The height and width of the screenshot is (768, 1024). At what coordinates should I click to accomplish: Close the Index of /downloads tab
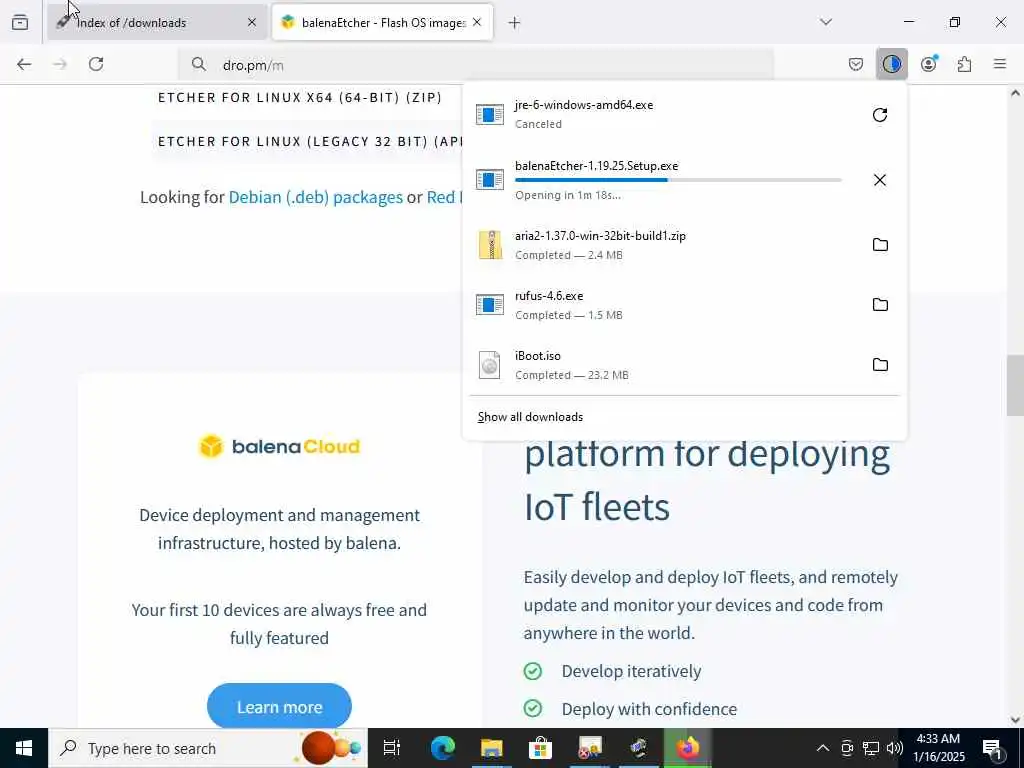coord(252,22)
